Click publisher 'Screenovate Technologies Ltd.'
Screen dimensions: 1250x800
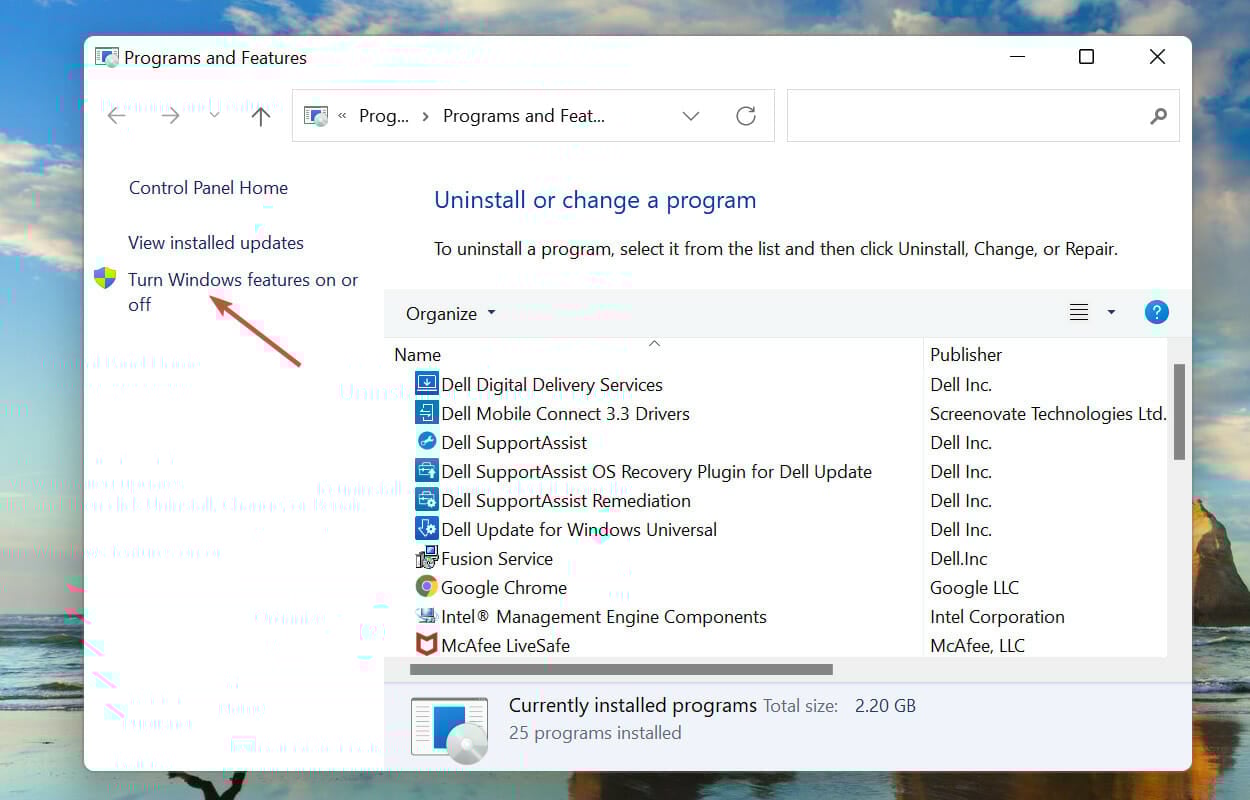tap(1048, 414)
